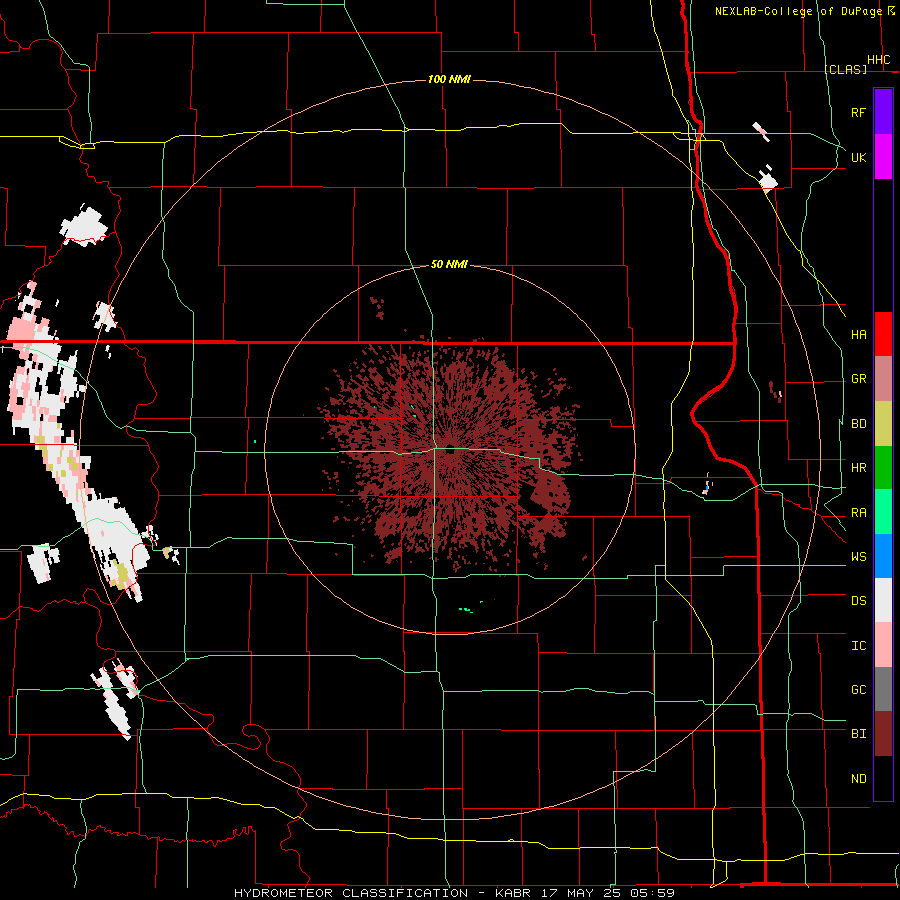Click the UK legend label
Viewport: 900px width, 900px height.
(858, 157)
